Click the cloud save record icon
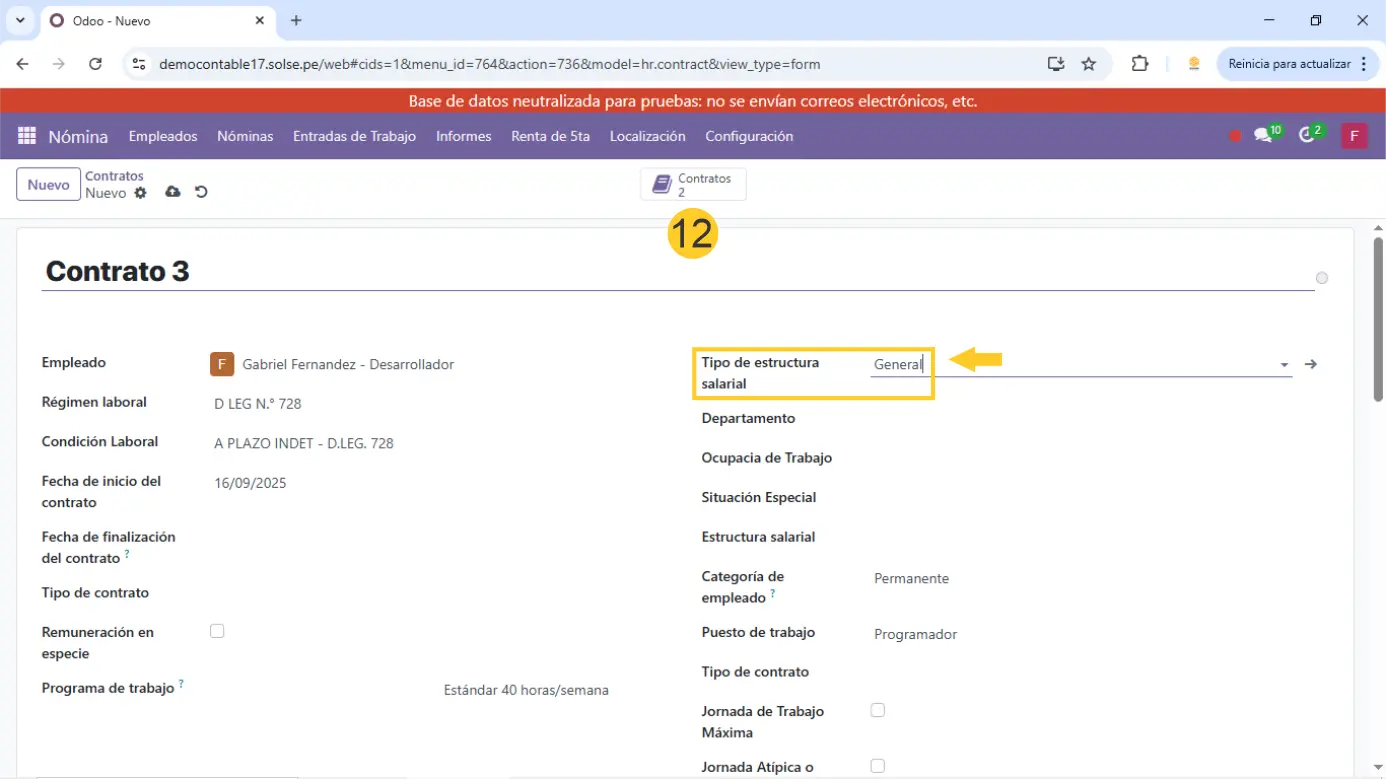 tap(173, 192)
